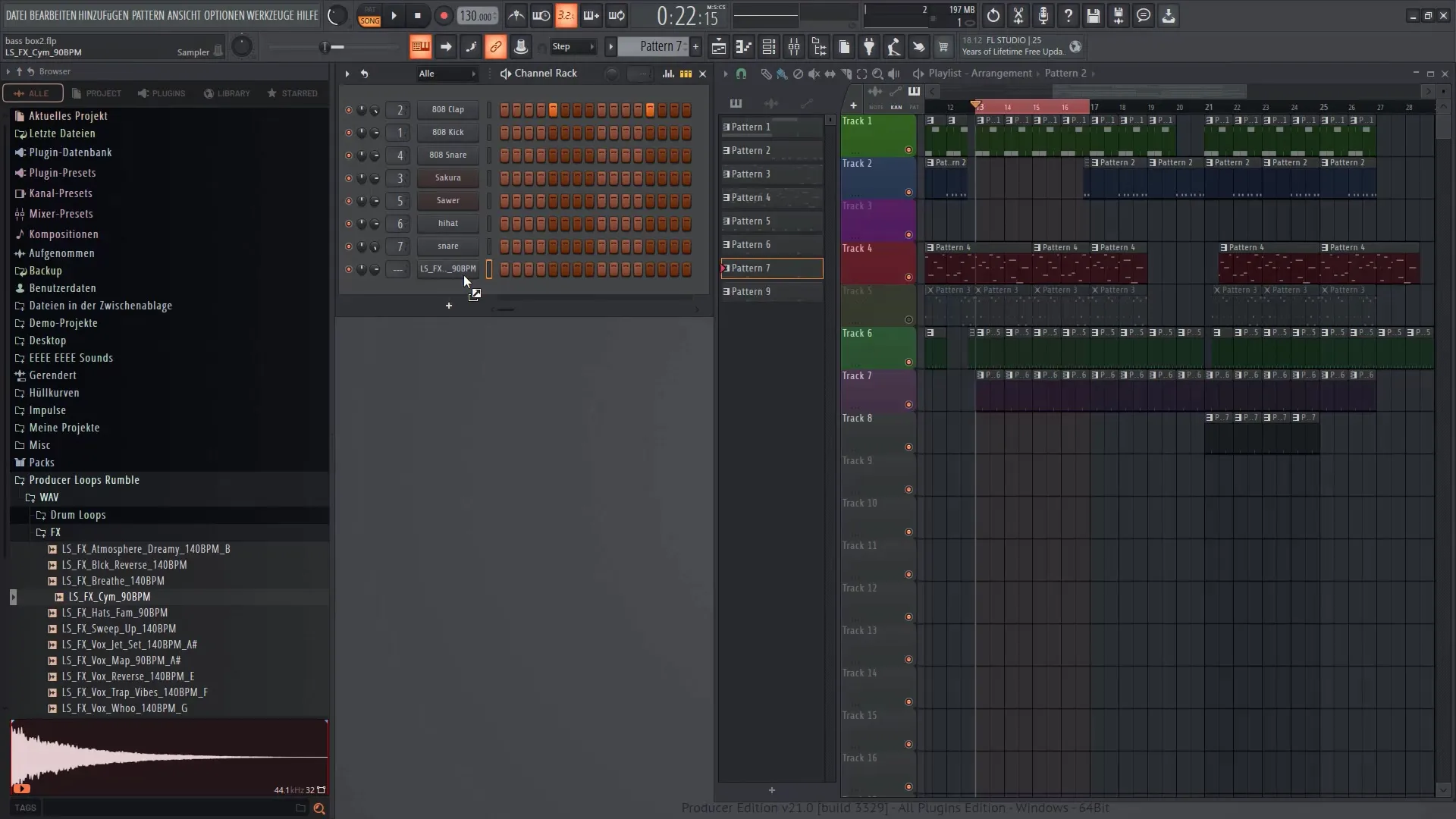Toggle the 3.2.1 countdown before recording
This screenshot has width=1456, height=819.
(566, 15)
